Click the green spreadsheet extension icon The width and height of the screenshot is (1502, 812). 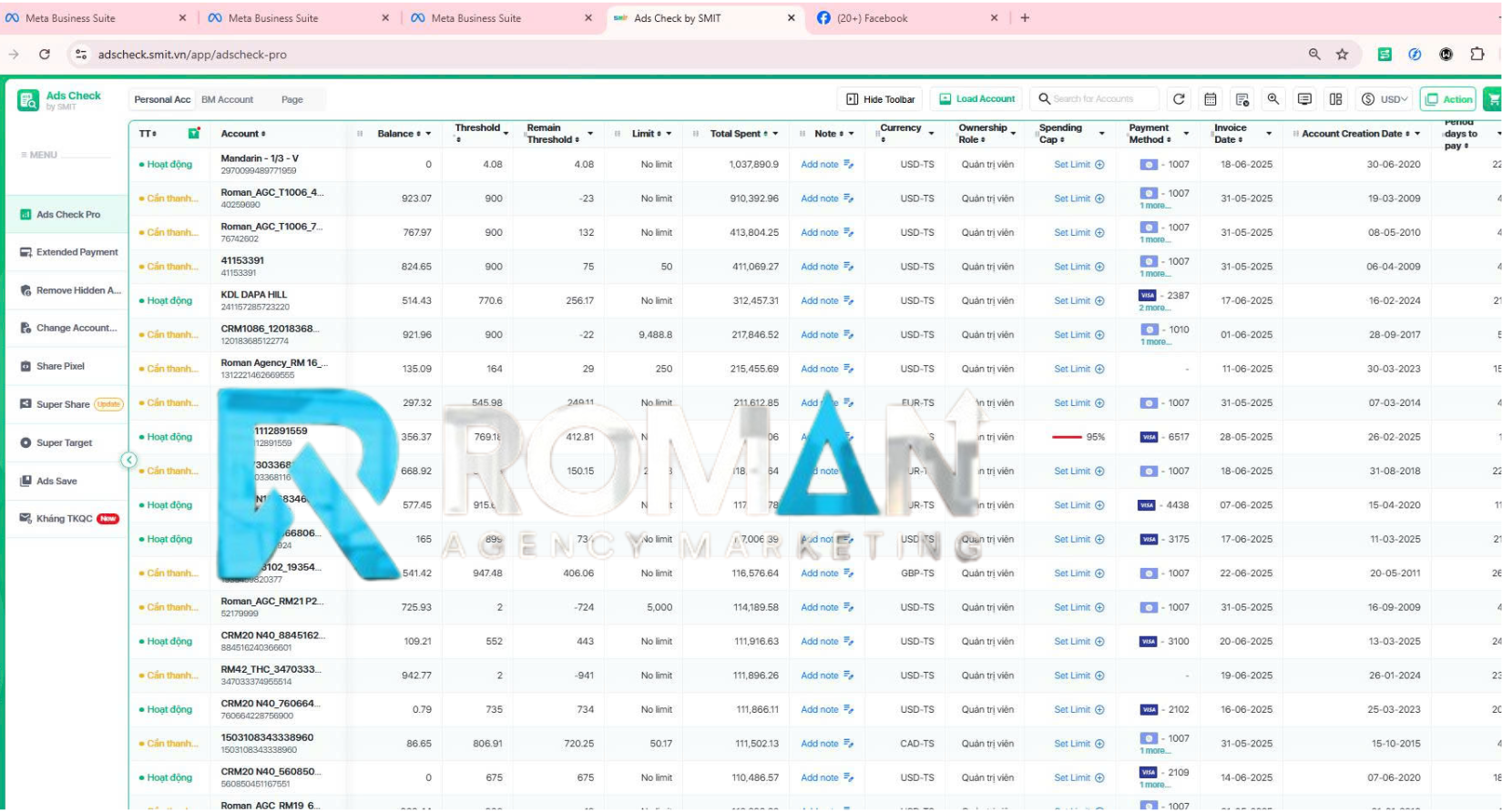[1384, 55]
